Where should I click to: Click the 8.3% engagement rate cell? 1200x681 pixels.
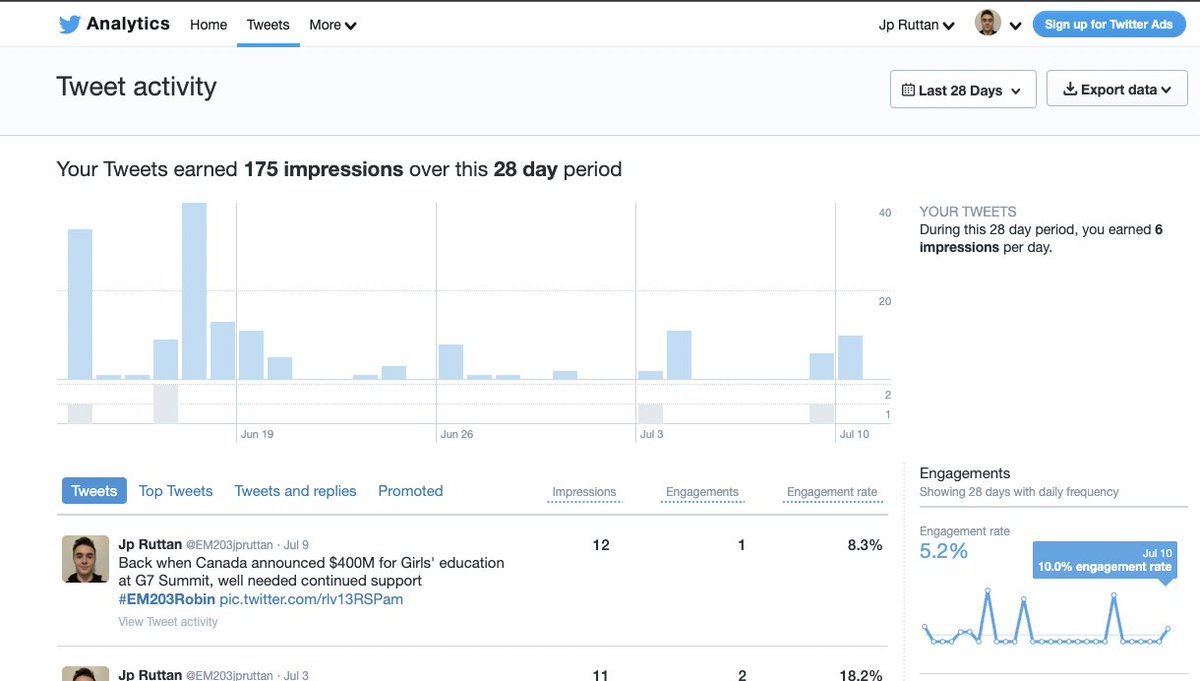[864, 545]
